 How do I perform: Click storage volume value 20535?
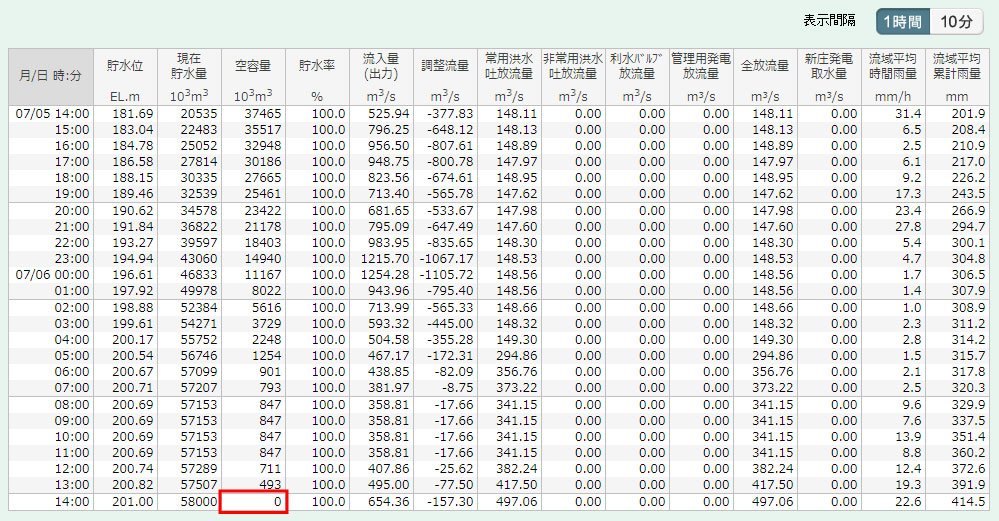click(199, 114)
